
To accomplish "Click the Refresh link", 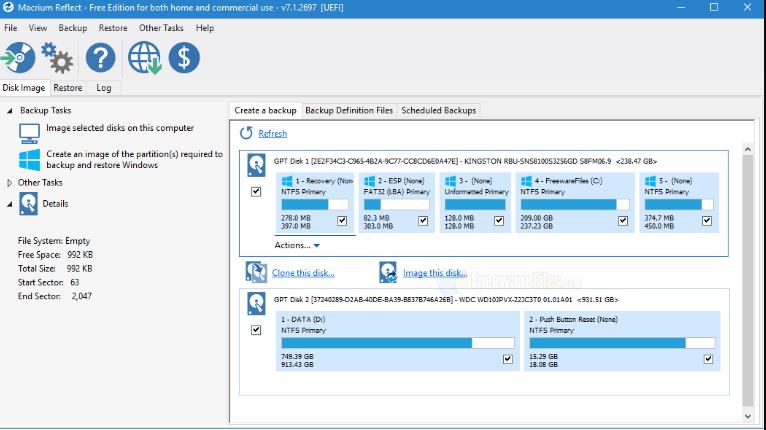I will click(x=273, y=133).
